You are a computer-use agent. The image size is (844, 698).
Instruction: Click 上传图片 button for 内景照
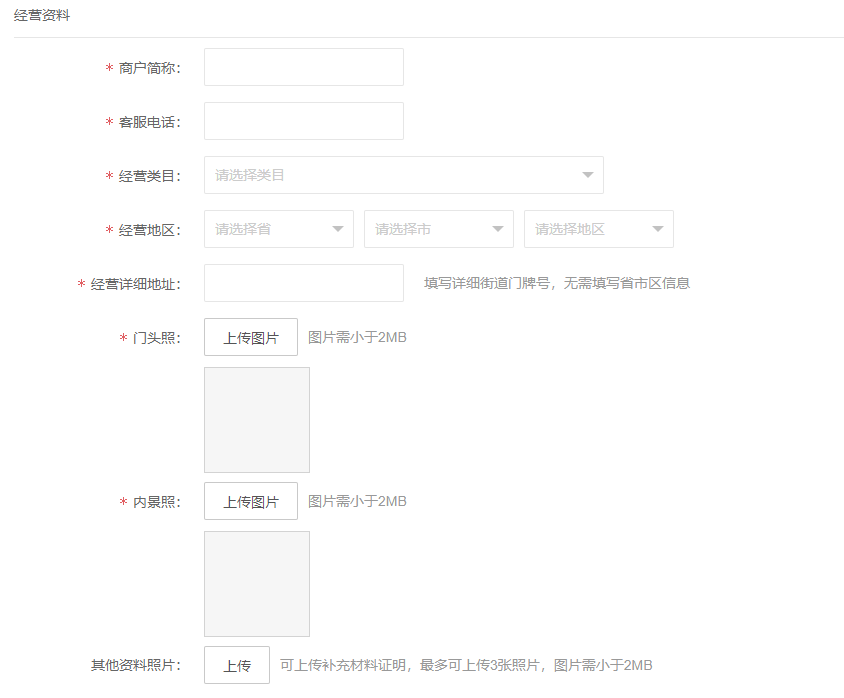(251, 501)
